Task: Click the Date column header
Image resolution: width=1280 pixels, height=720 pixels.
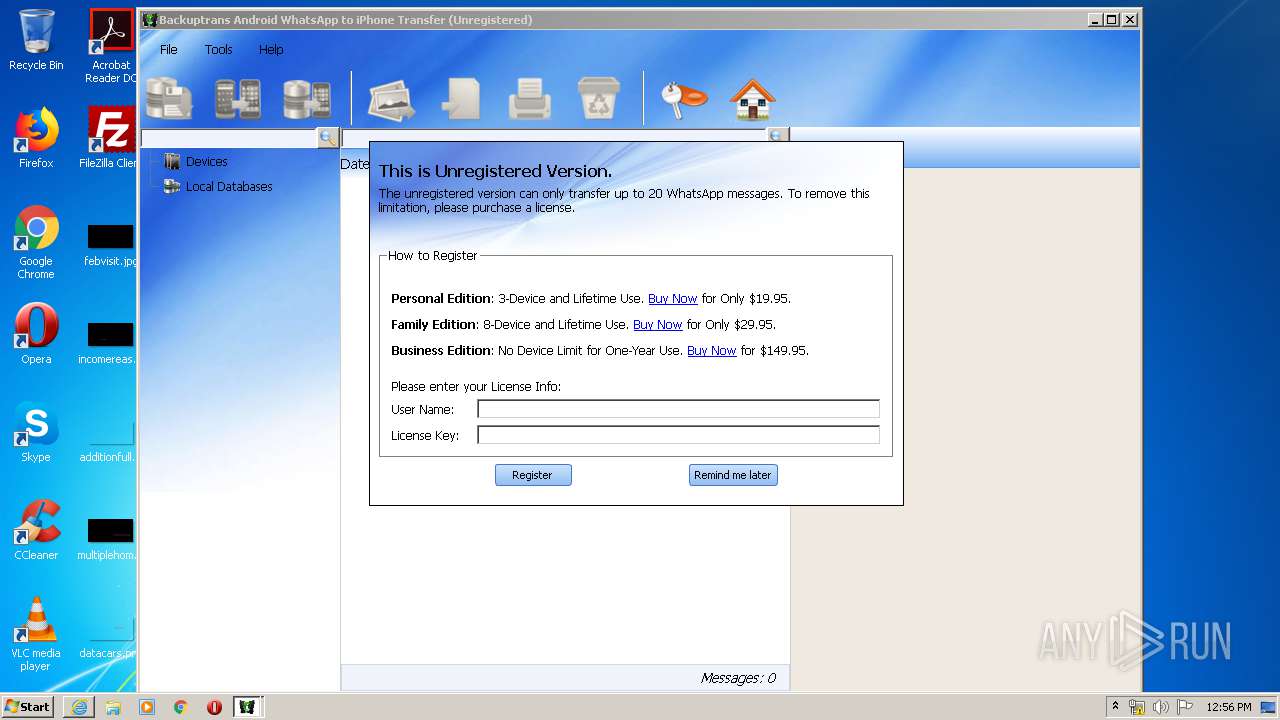Action: click(x=355, y=164)
